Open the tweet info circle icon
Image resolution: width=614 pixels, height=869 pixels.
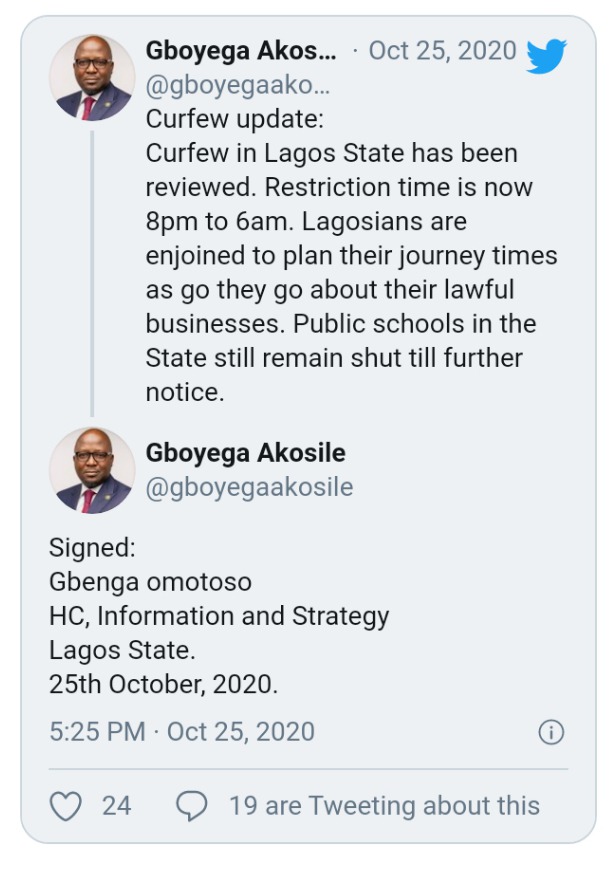point(550,733)
